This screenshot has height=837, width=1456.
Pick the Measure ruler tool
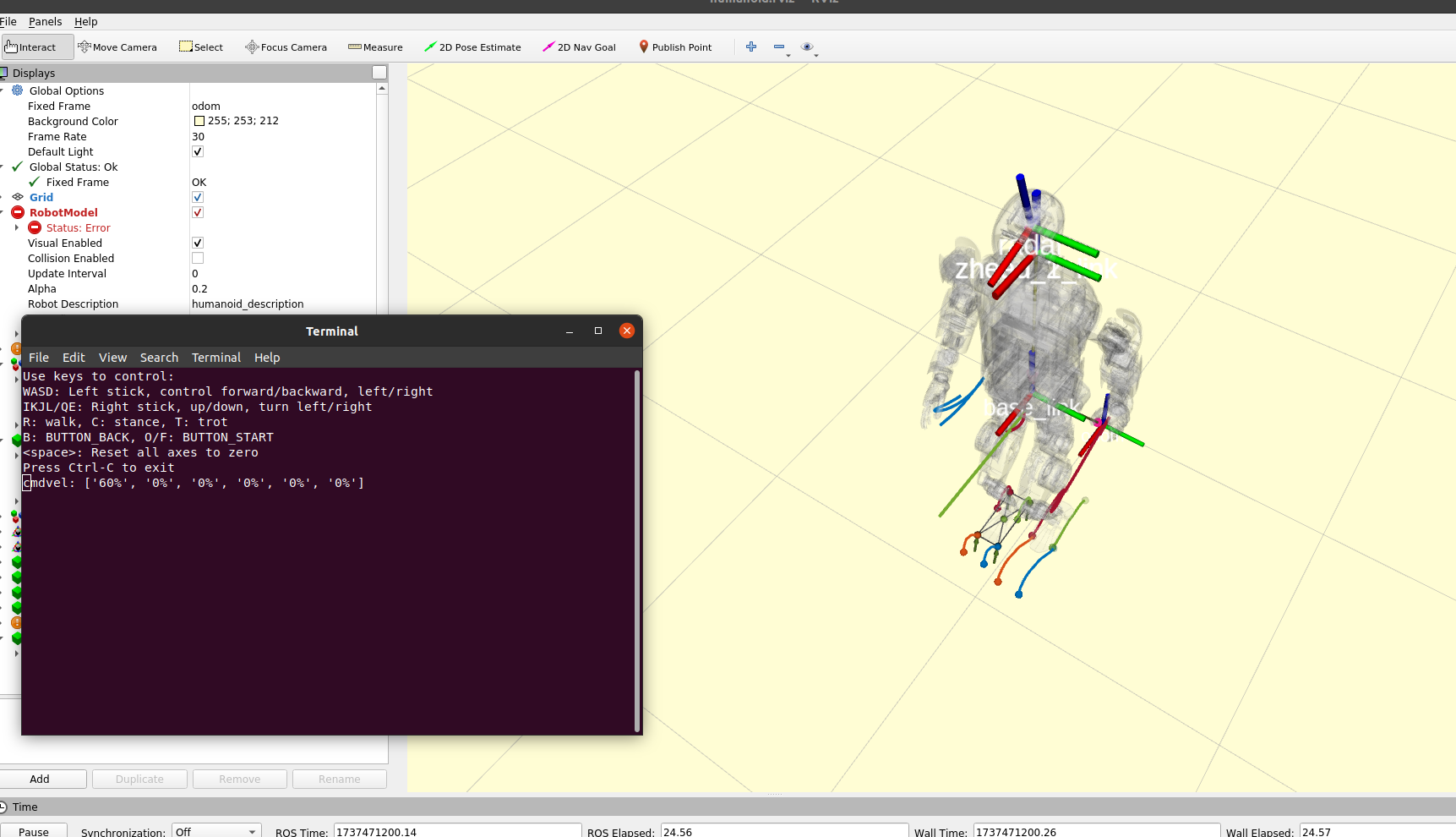pyautogui.click(x=375, y=47)
